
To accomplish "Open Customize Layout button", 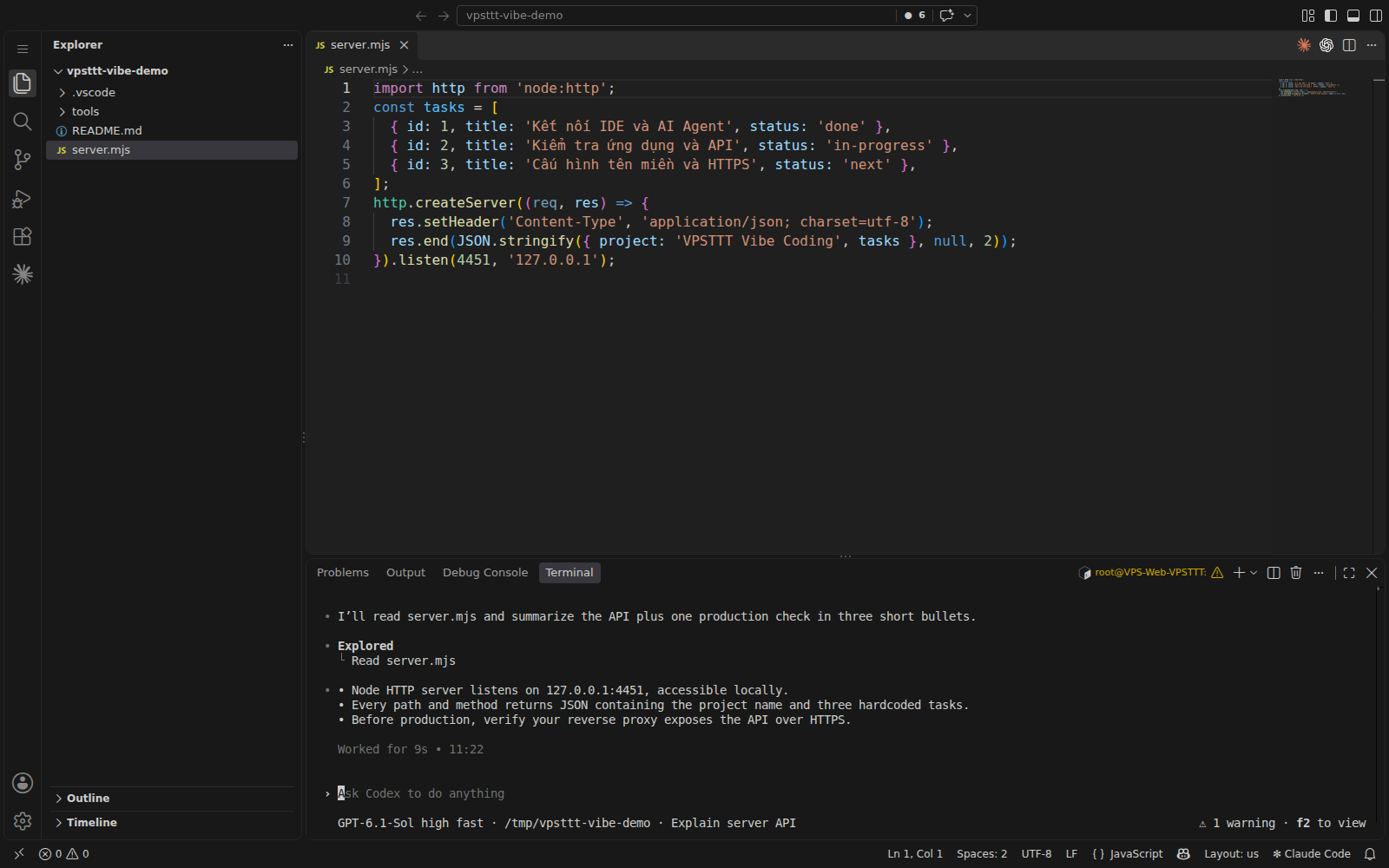I will 1308,16.
